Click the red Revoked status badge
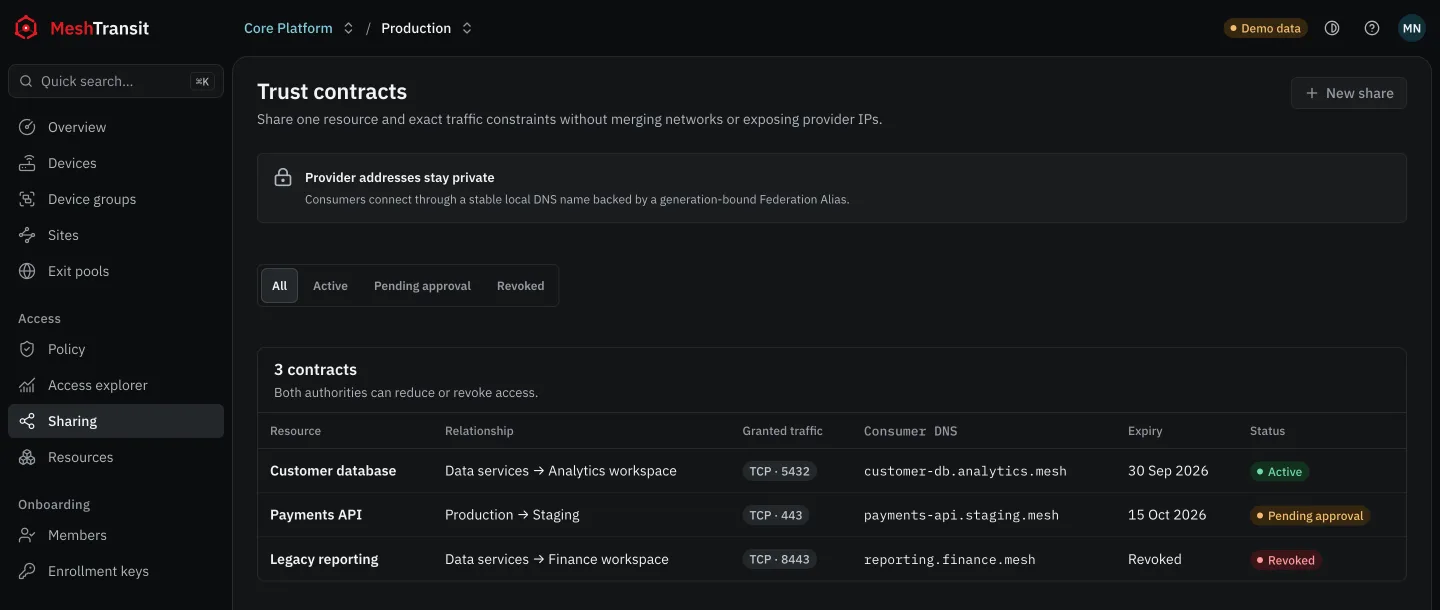1440x610 pixels. (1285, 559)
